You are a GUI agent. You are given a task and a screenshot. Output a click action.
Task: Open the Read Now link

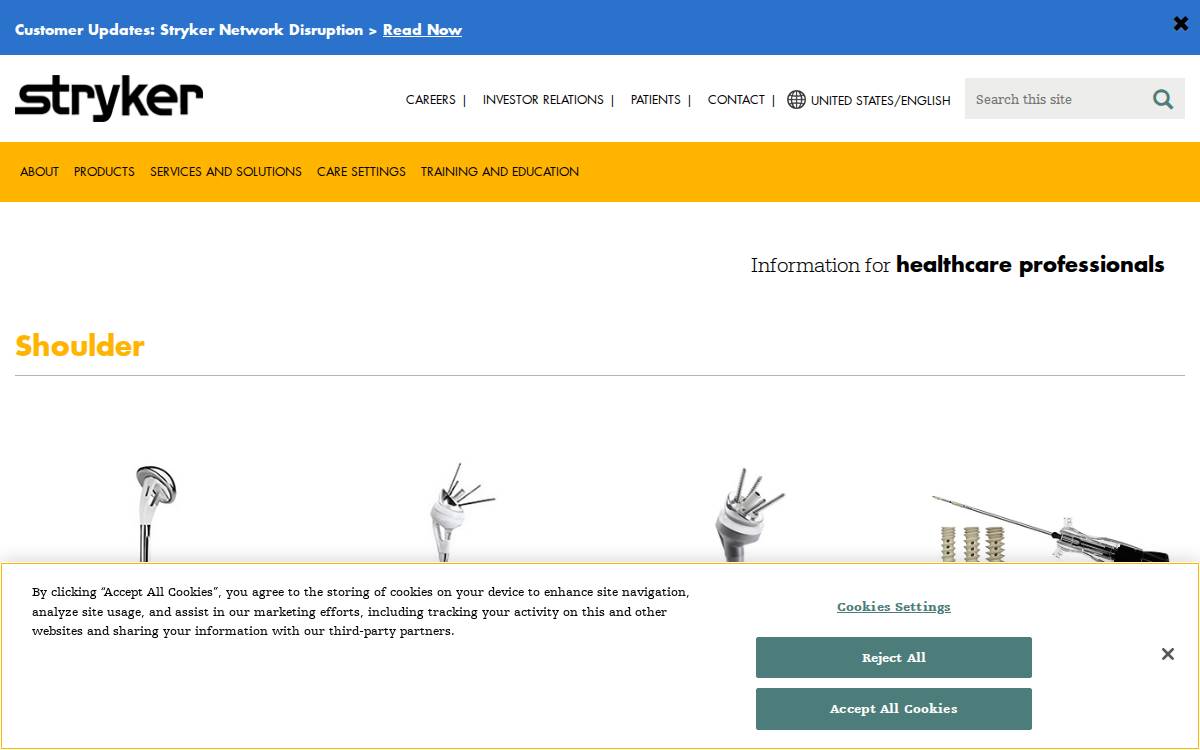pyautogui.click(x=422, y=30)
